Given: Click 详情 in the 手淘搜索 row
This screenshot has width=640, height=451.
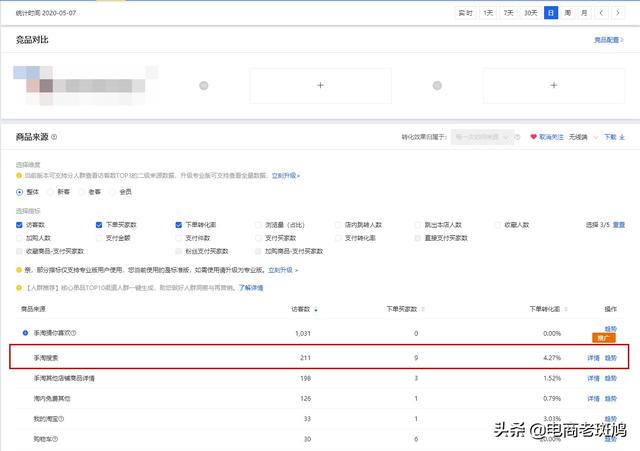Looking at the screenshot, I should 593,357.
